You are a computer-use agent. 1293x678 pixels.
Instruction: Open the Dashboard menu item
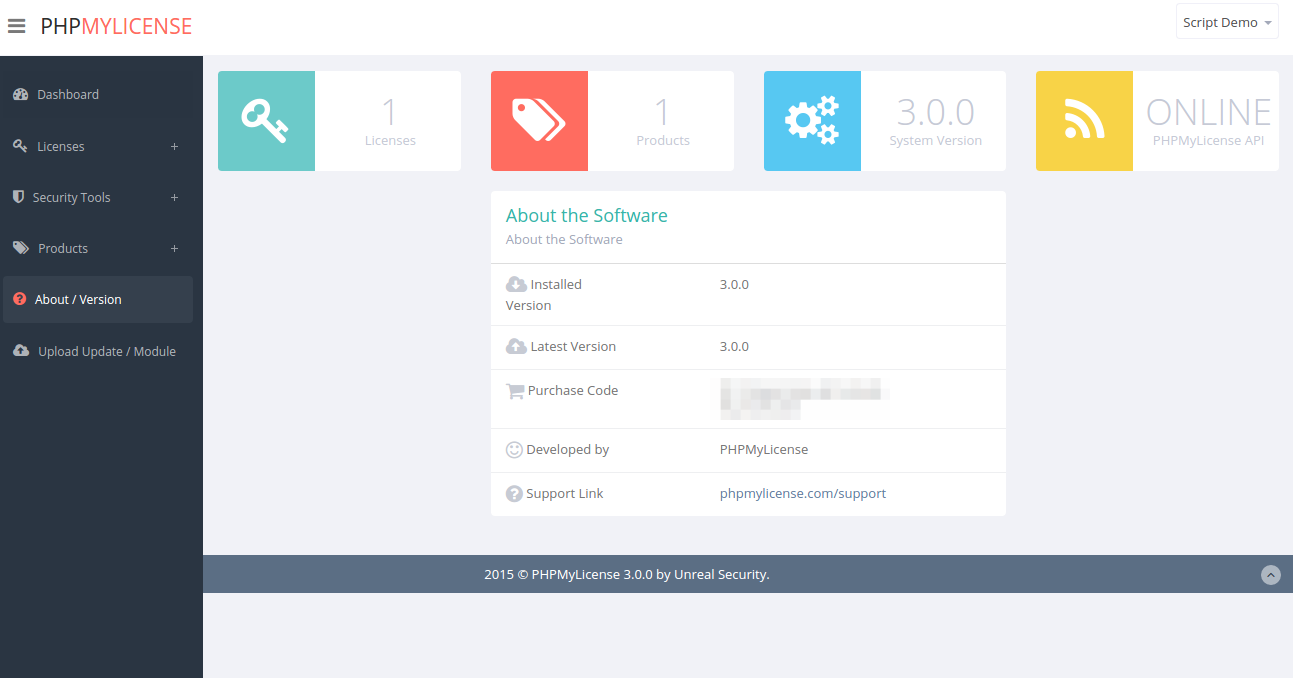click(x=68, y=95)
